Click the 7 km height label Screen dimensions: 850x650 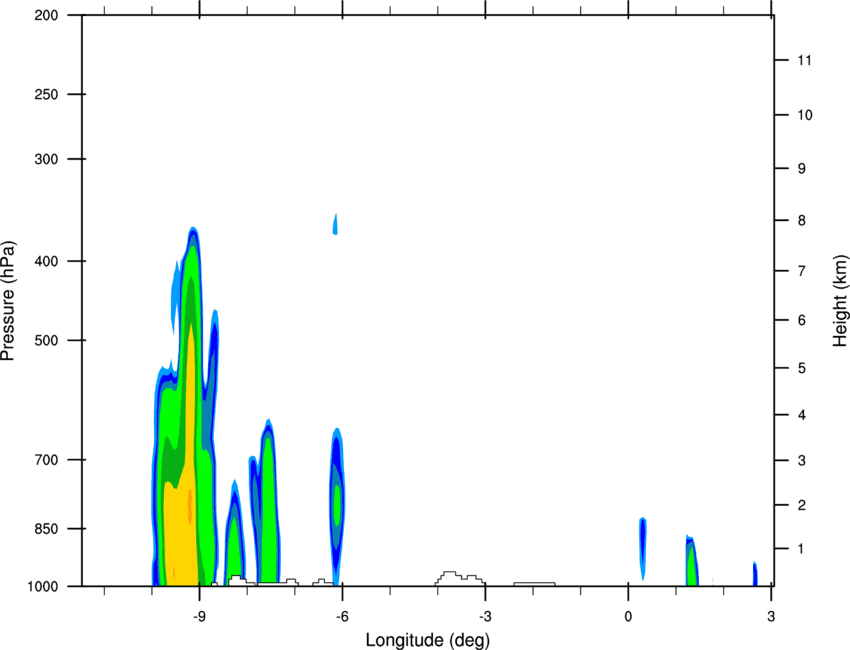802,271
